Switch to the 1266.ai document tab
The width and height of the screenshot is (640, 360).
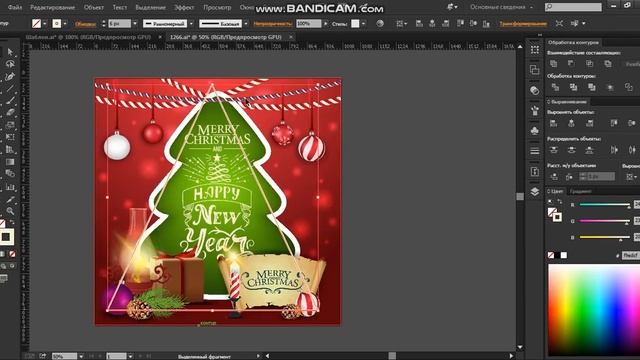pos(226,37)
